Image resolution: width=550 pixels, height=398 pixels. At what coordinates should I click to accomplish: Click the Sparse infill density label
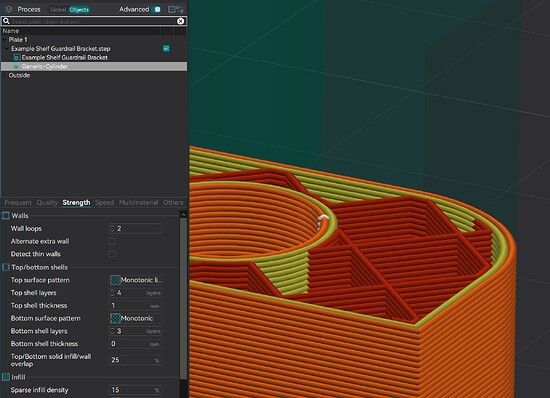(39, 390)
